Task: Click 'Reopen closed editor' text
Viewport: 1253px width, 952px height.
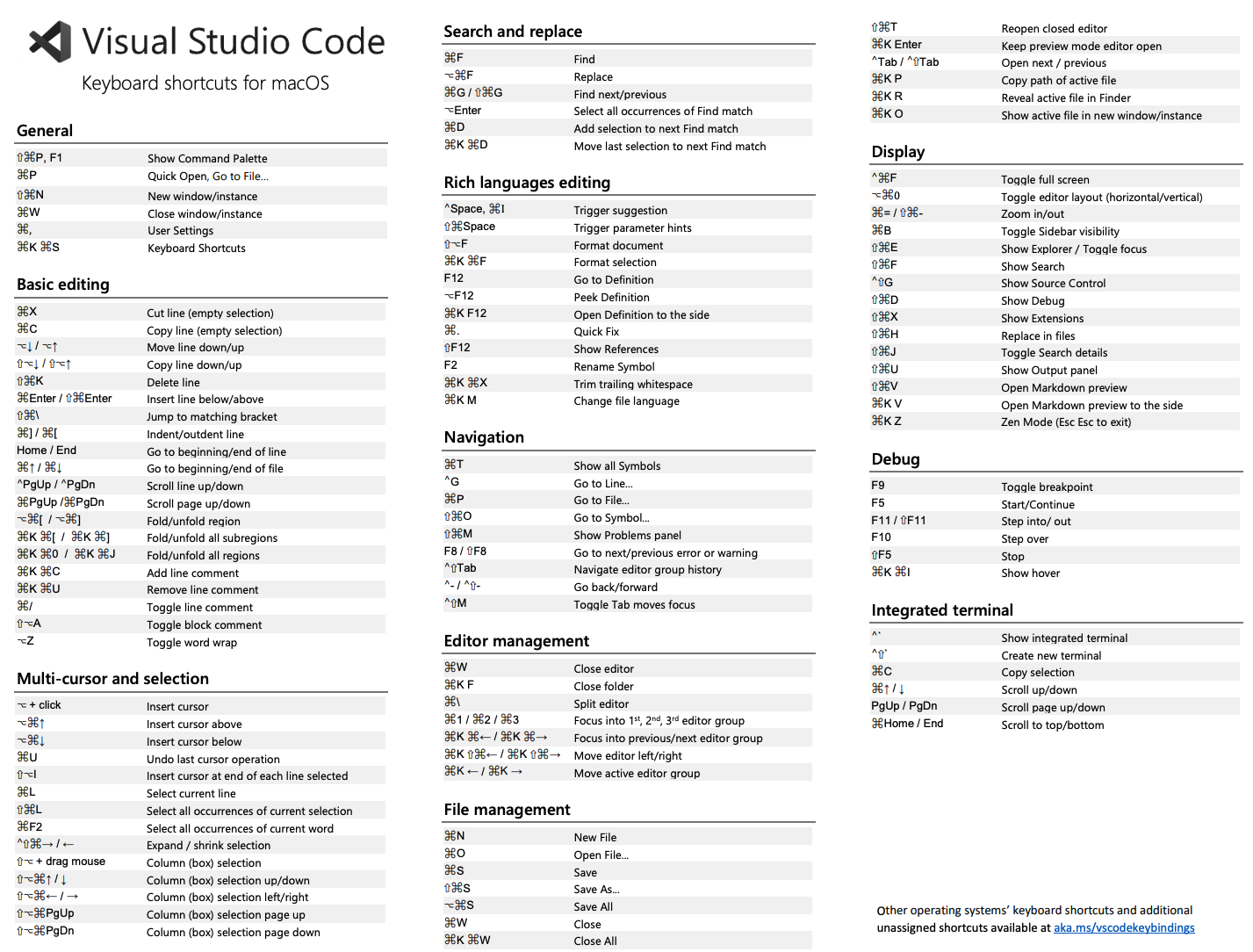Action: tap(1055, 29)
